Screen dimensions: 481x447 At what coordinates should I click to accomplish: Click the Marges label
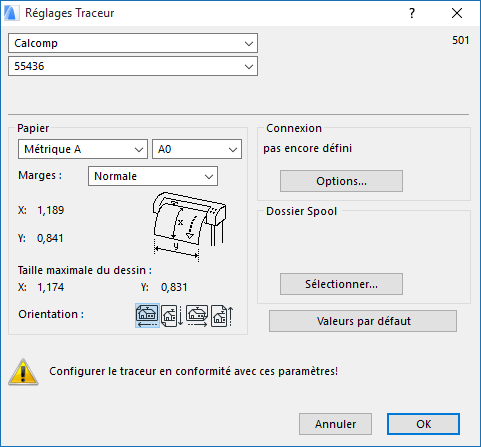tap(40, 175)
